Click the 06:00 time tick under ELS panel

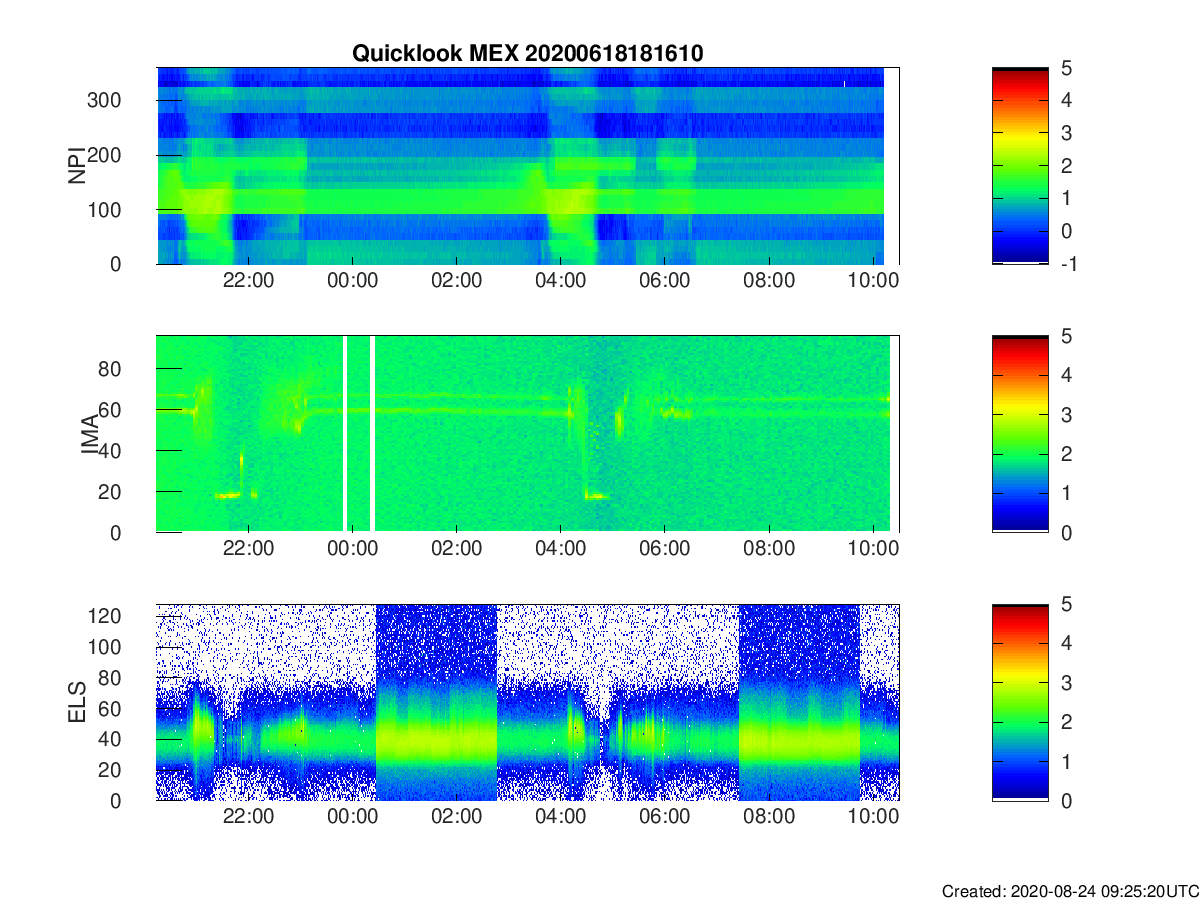[665, 817]
